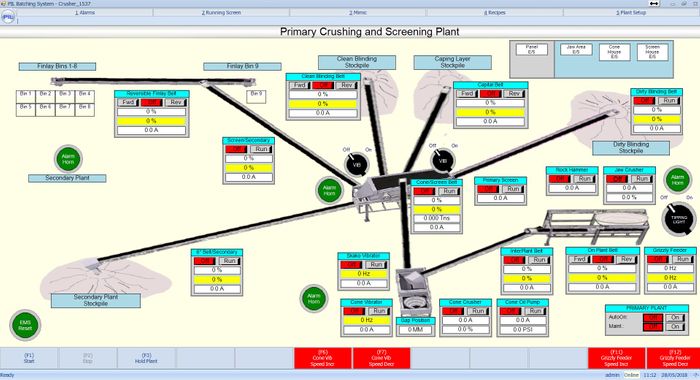Open the Recipes menu
Image resolution: width=700 pixels, height=380 pixels.
pyautogui.click(x=495, y=13)
